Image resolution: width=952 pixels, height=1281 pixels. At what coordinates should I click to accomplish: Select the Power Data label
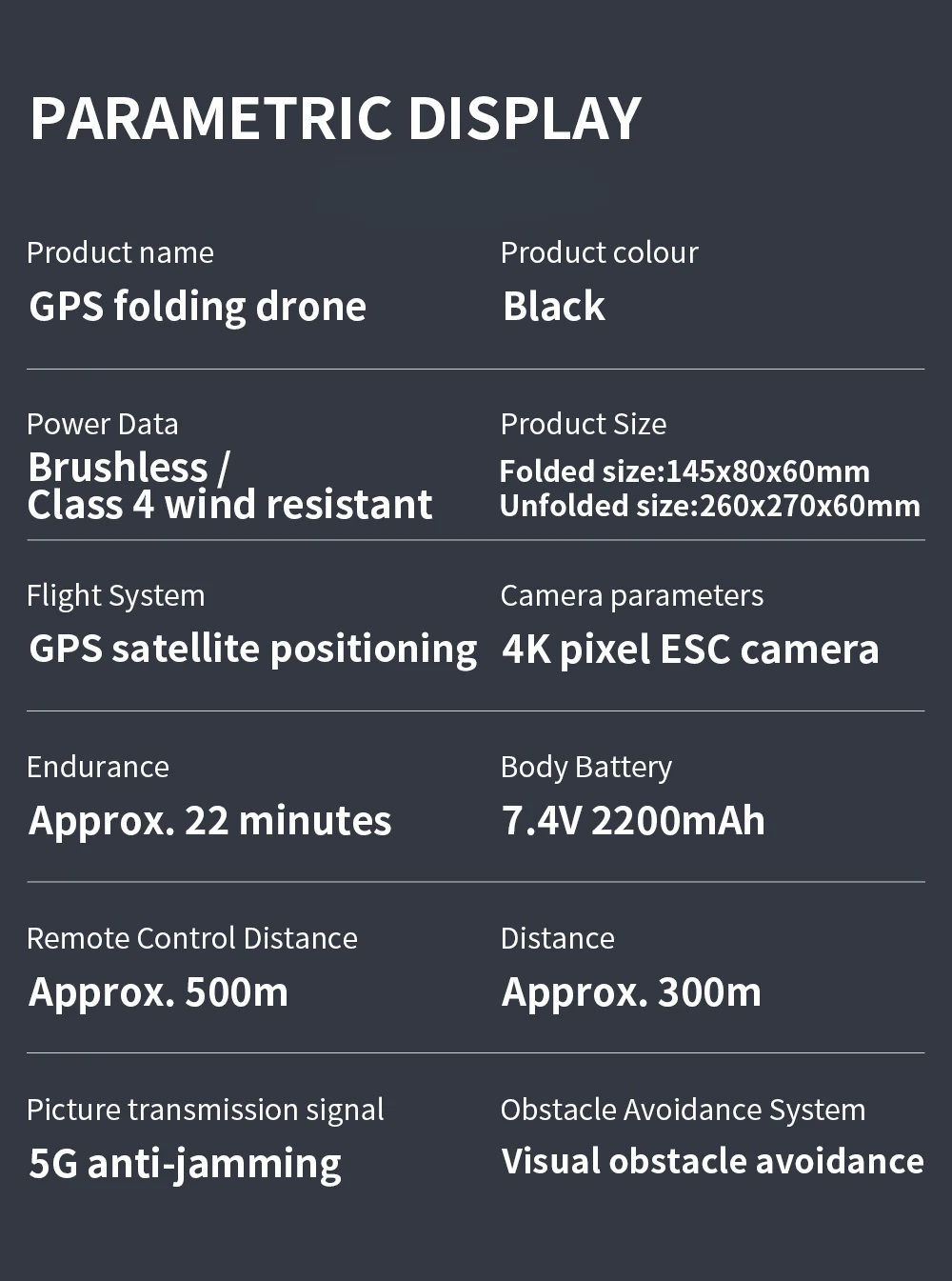pos(102,424)
